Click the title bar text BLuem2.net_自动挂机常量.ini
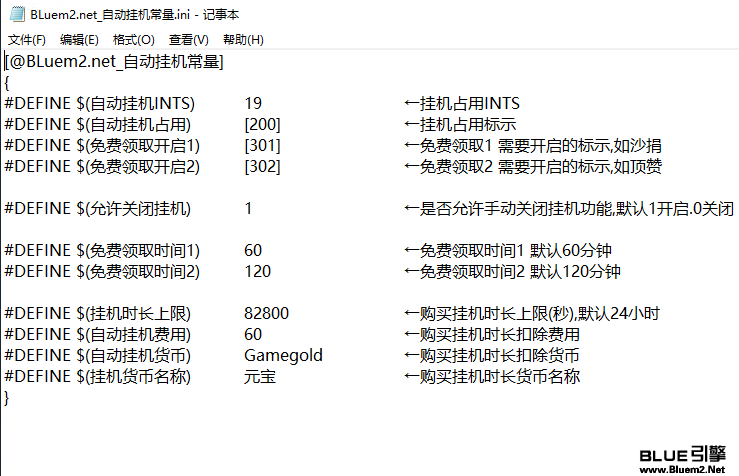The height and width of the screenshot is (476, 739). [110, 15]
